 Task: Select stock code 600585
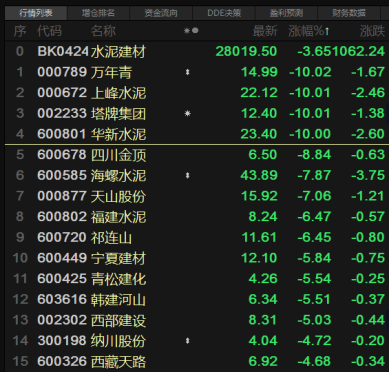(x=62, y=176)
